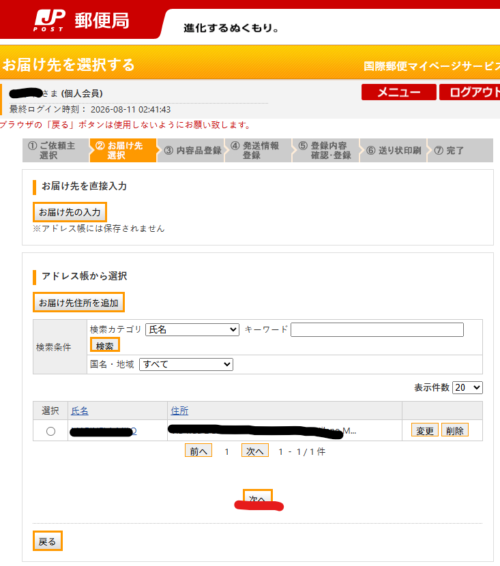Open the 表示件数 dropdown
This screenshot has width=500, height=566.
click(x=467, y=388)
